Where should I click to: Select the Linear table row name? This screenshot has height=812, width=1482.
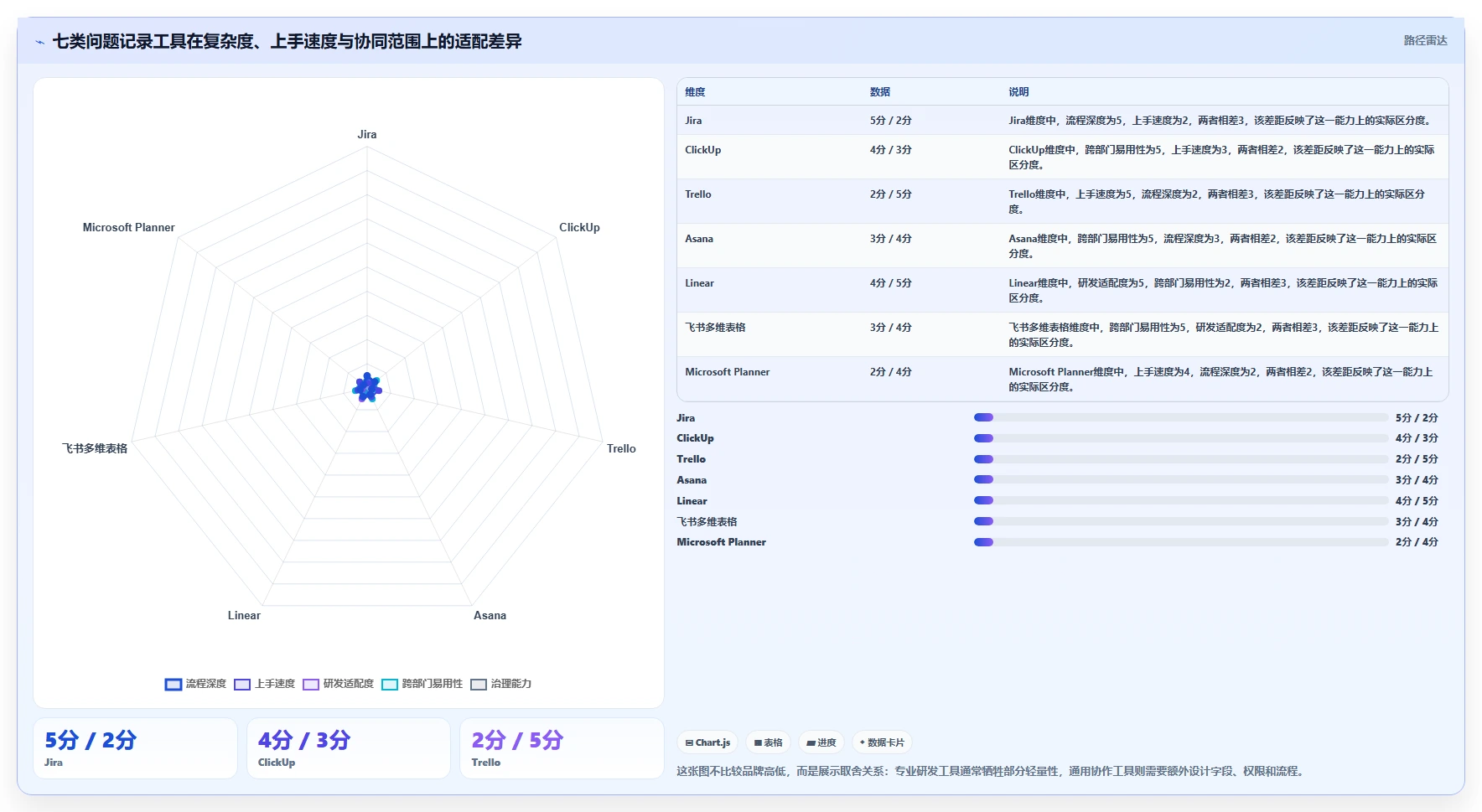point(699,283)
